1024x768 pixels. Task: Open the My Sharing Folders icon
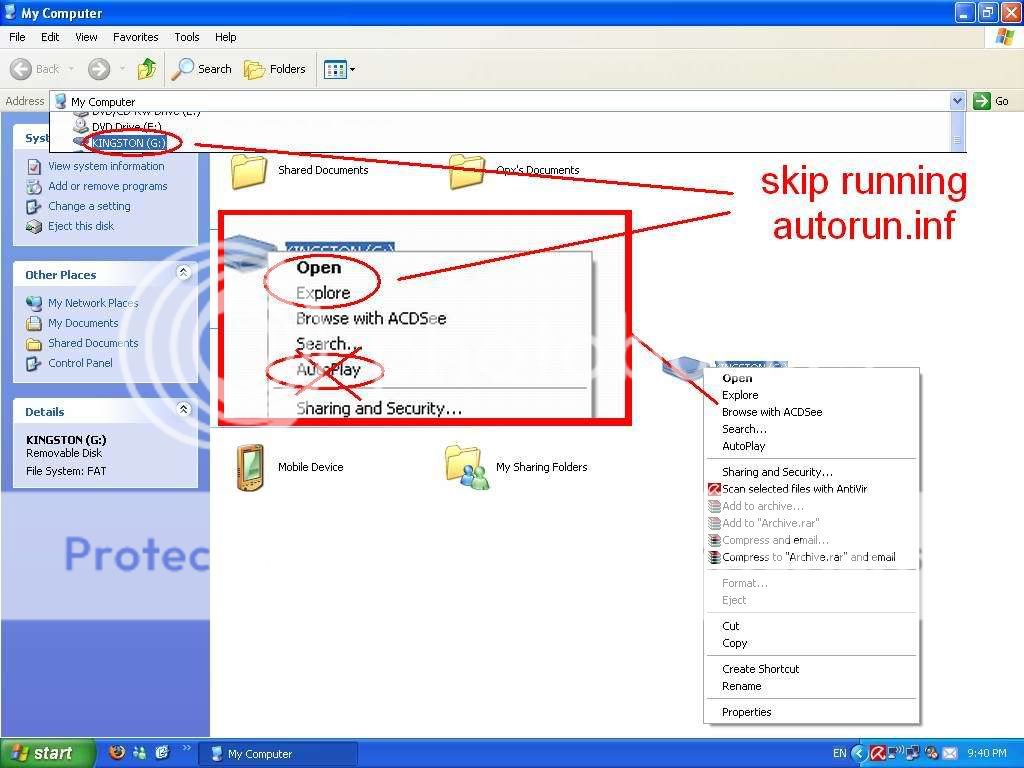(x=467, y=467)
